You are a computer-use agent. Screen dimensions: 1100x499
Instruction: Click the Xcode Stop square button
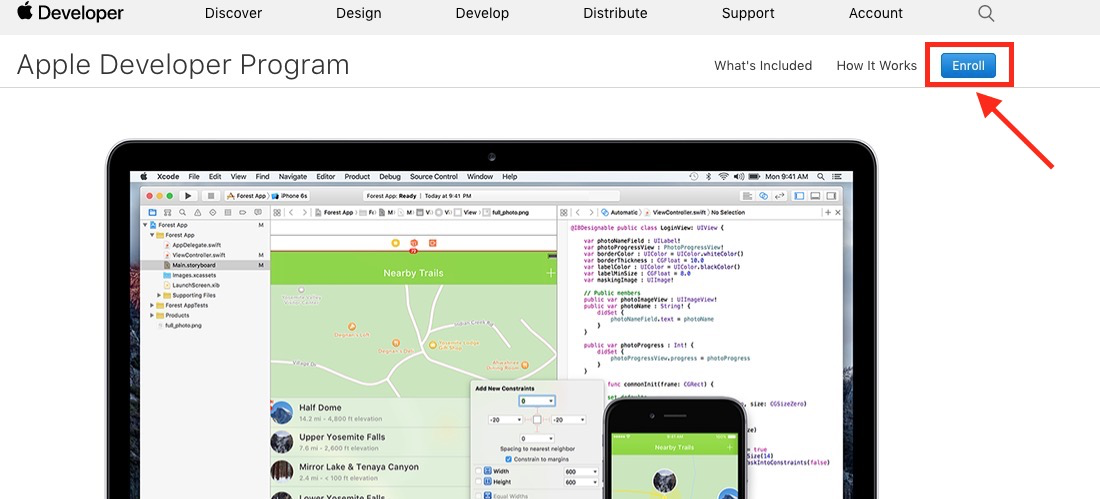(x=210, y=196)
